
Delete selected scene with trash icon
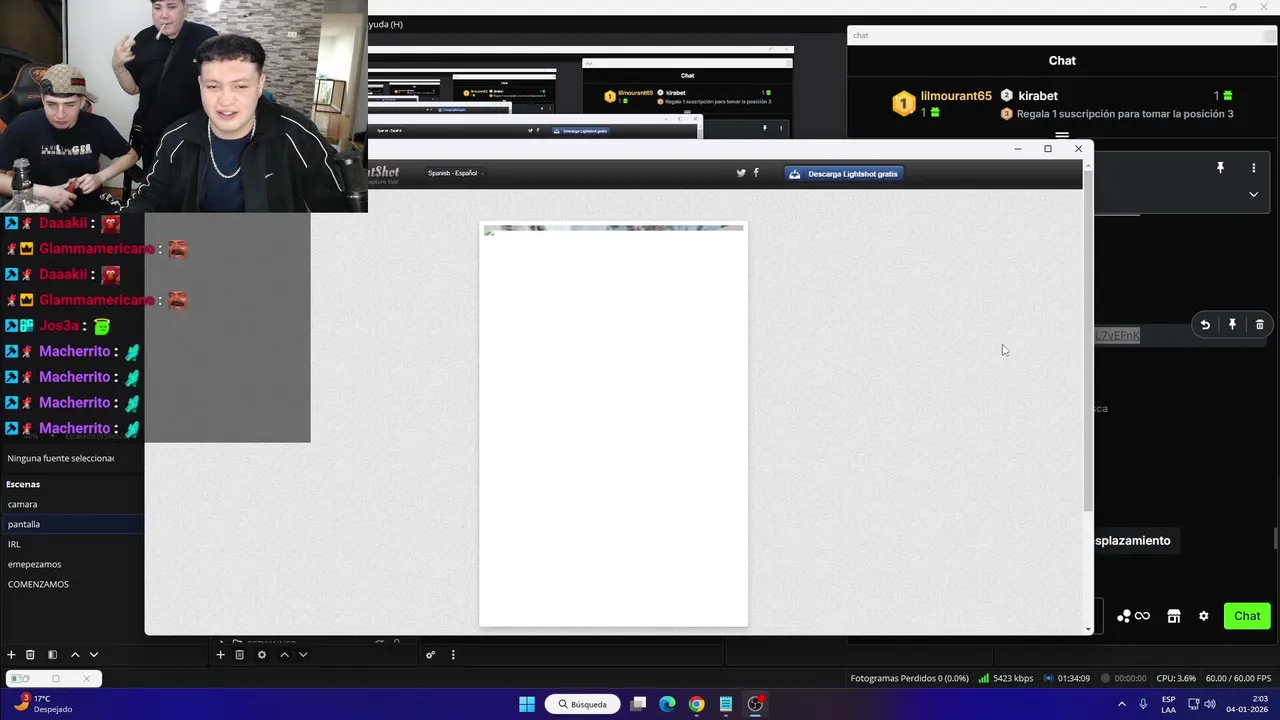pyautogui.click(x=30, y=655)
